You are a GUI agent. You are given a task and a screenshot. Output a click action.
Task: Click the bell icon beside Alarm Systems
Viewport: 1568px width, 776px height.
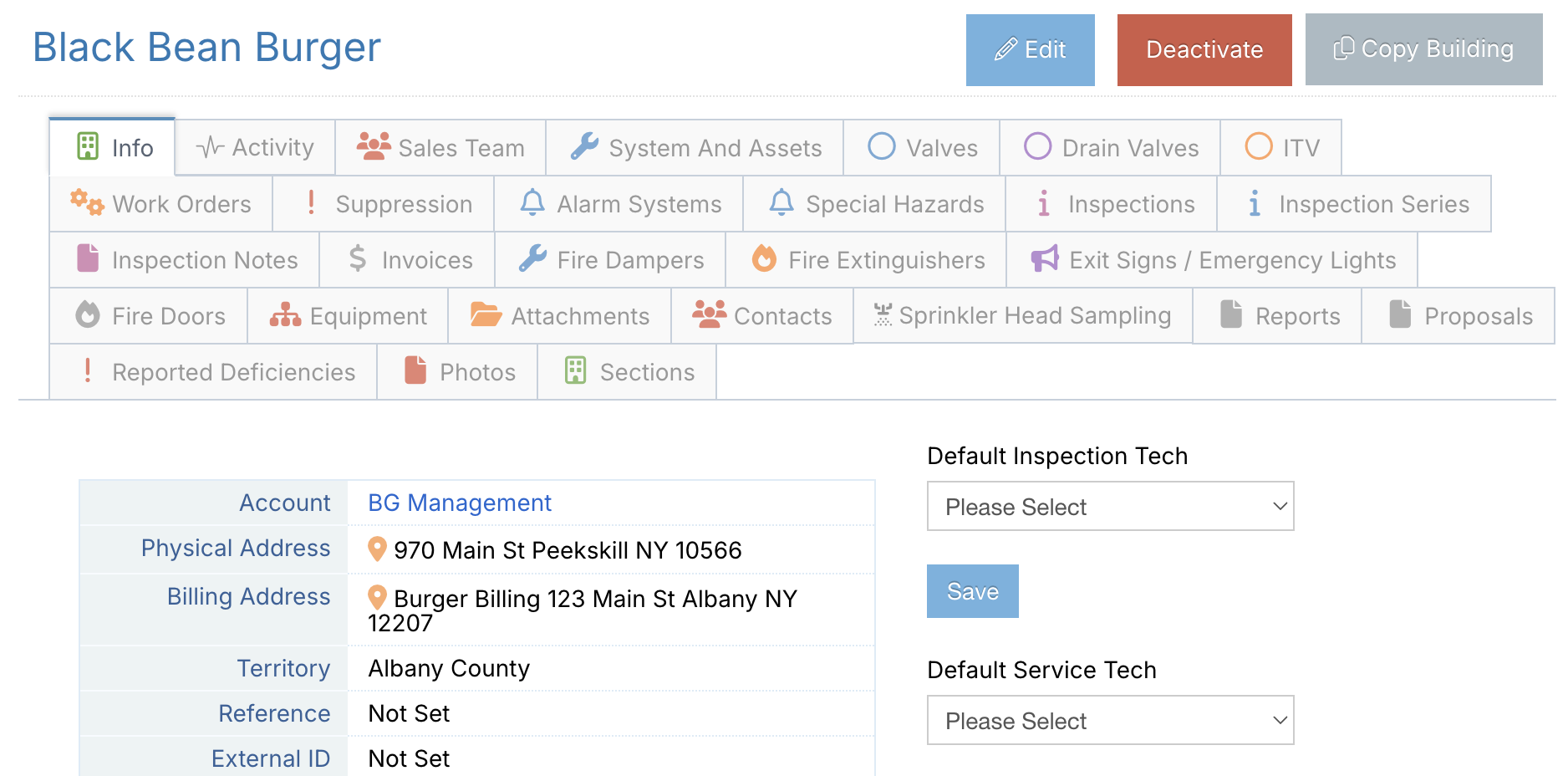click(x=532, y=202)
